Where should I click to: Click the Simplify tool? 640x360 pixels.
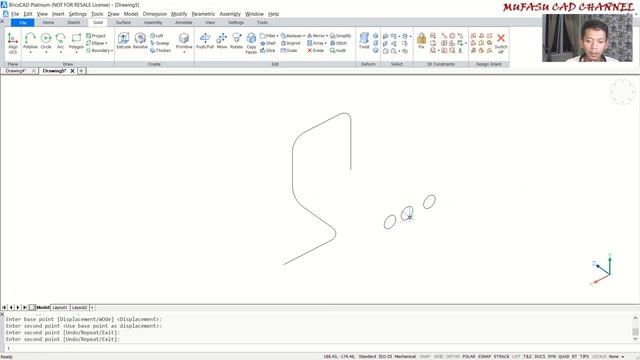(340, 36)
